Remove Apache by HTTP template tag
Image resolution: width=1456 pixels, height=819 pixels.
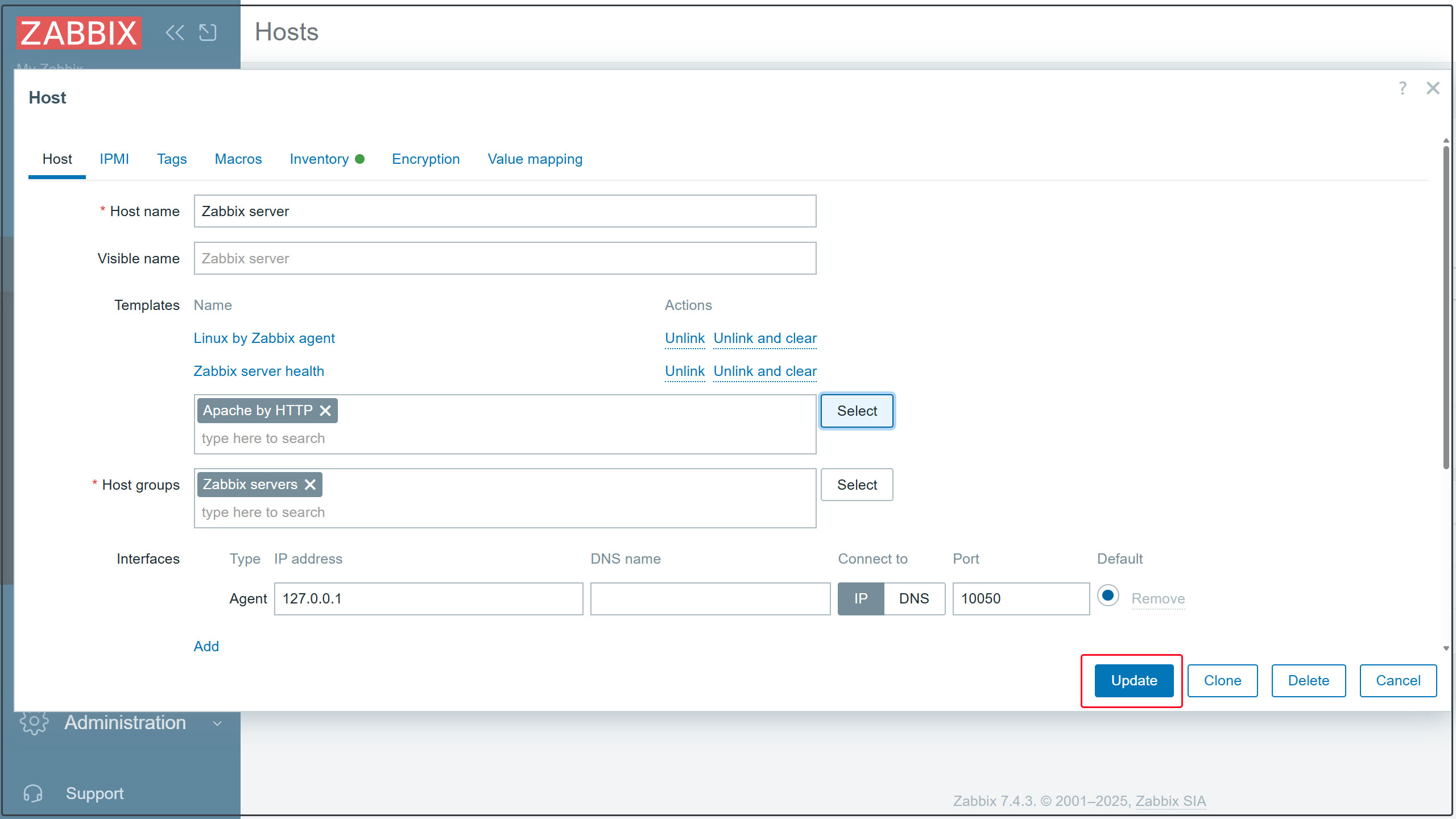325,411
